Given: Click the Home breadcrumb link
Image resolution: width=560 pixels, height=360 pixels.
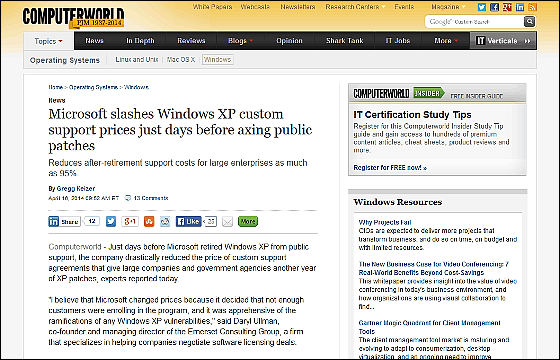Looking at the screenshot, I should [55, 87].
